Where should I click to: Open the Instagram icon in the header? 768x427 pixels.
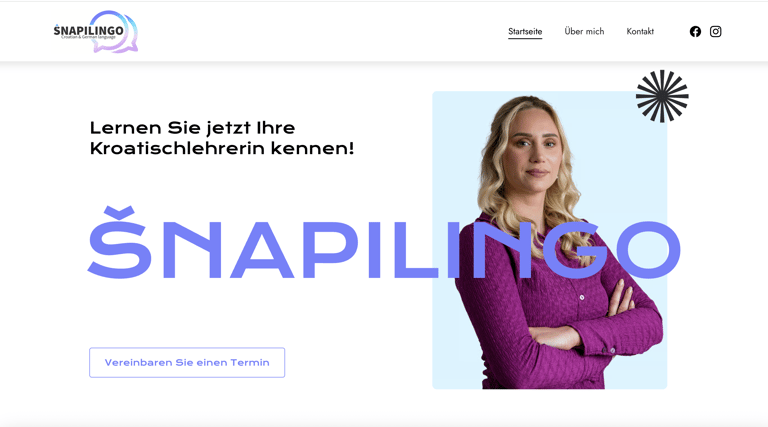click(715, 31)
